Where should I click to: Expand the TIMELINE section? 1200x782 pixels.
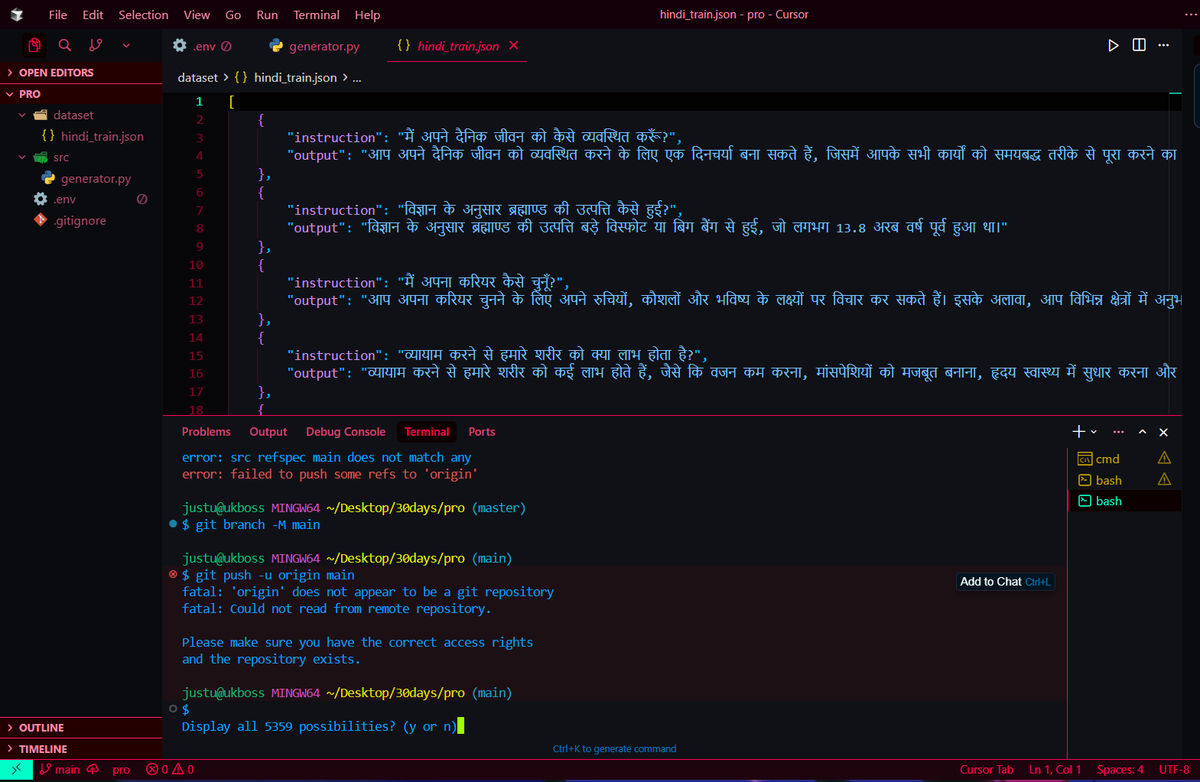point(81,749)
